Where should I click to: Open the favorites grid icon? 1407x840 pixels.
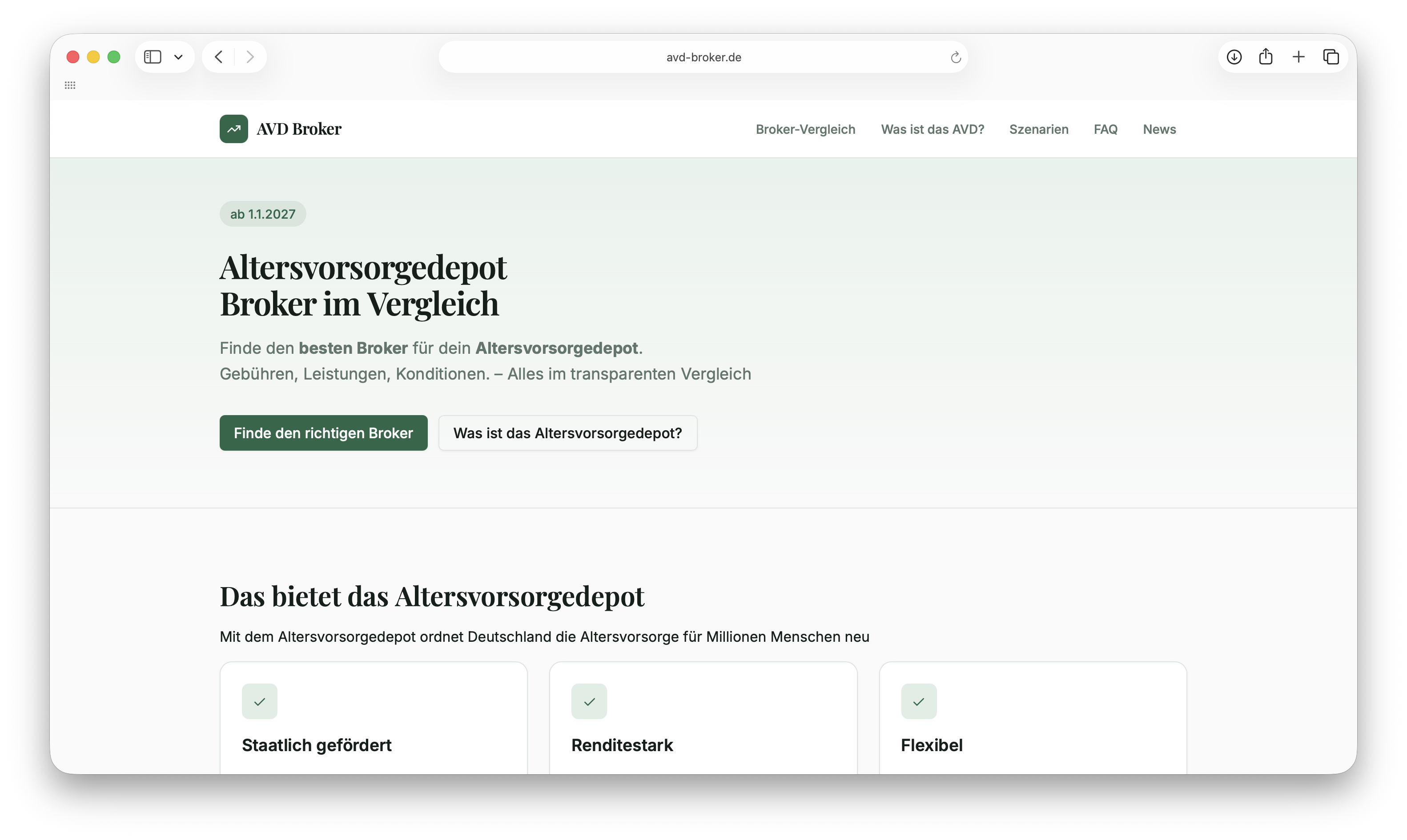(x=70, y=85)
